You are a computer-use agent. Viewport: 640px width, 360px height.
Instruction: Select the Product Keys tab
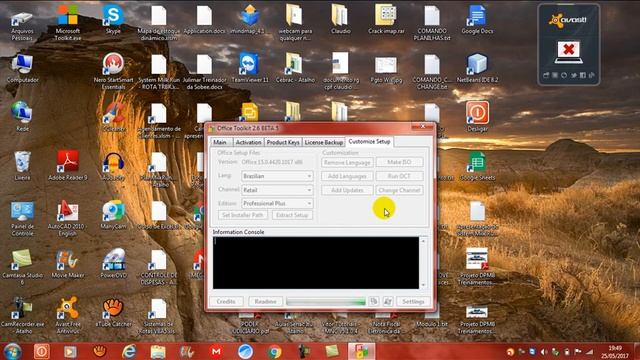(x=283, y=142)
